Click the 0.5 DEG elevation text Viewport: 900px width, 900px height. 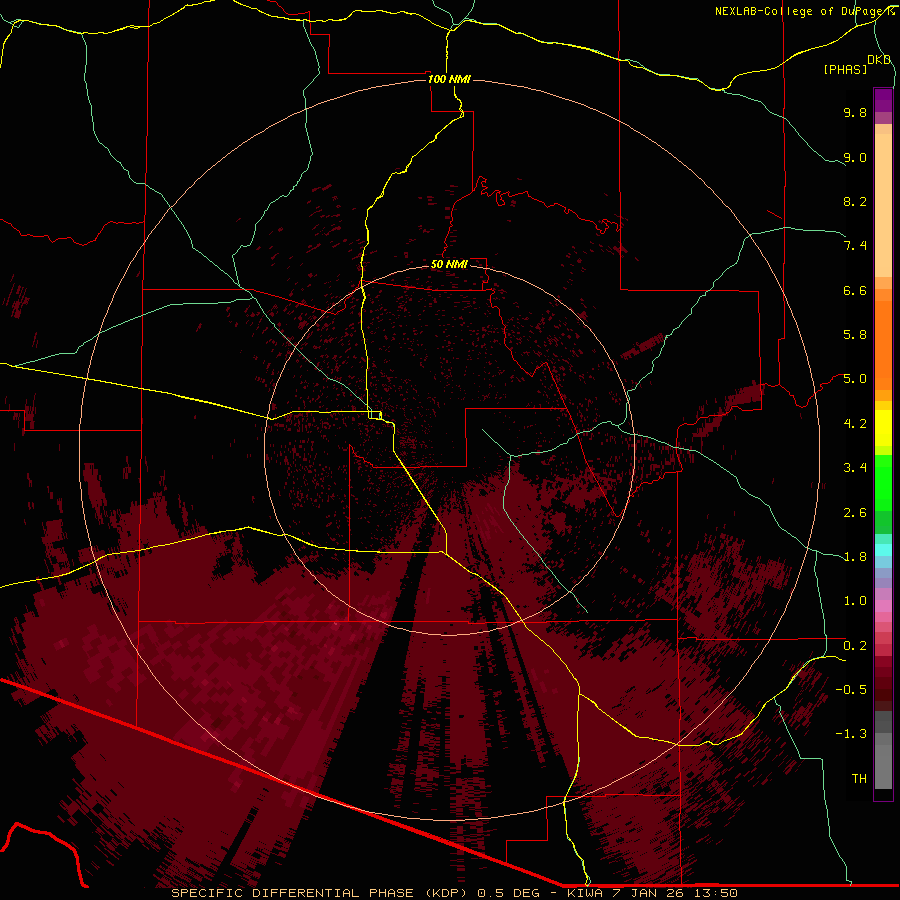511,893
